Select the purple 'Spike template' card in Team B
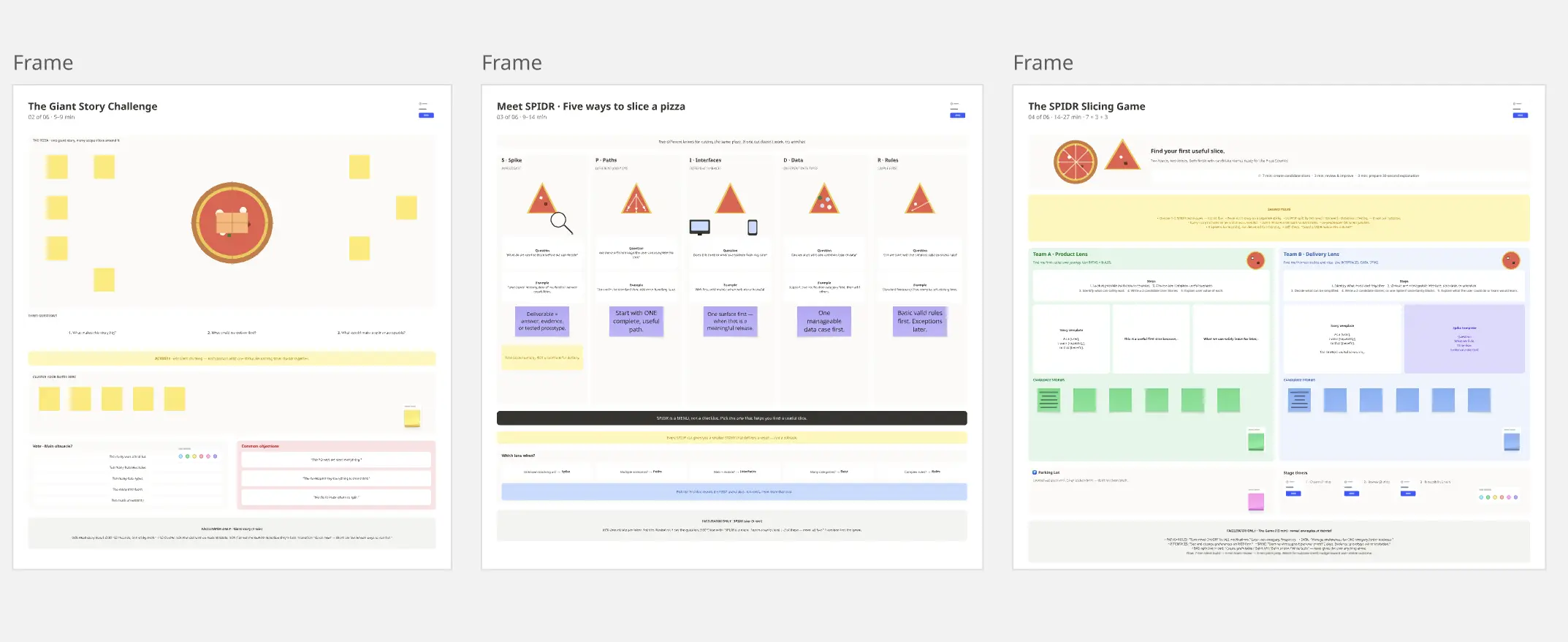This screenshot has width=1568, height=642. coord(1464,339)
